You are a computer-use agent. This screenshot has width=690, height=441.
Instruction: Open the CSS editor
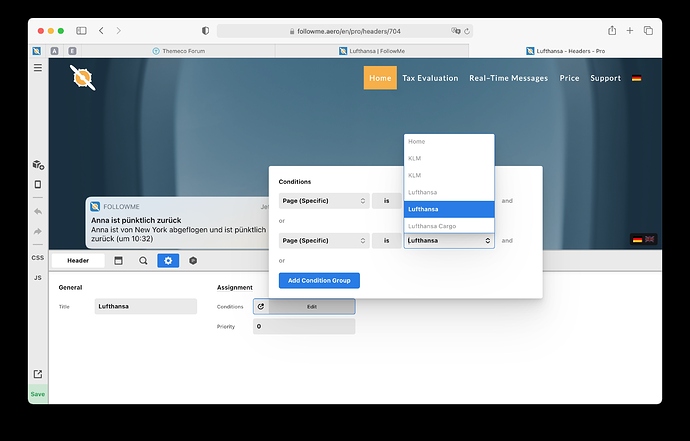38,258
